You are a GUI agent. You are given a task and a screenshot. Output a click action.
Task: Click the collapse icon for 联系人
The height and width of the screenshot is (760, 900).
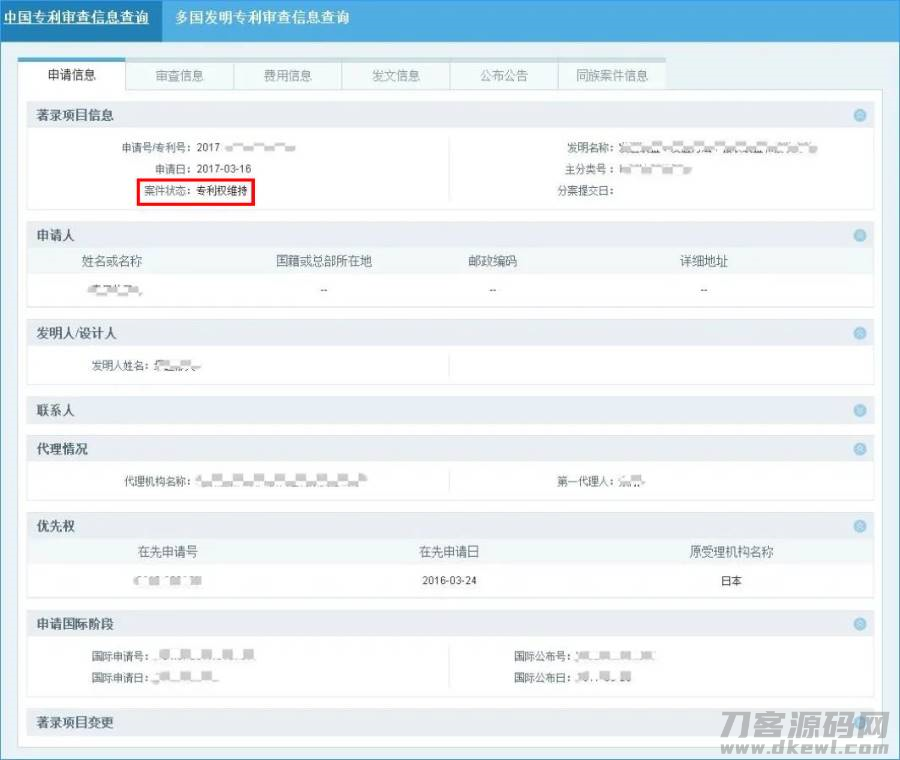pyautogui.click(x=860, y=410)
